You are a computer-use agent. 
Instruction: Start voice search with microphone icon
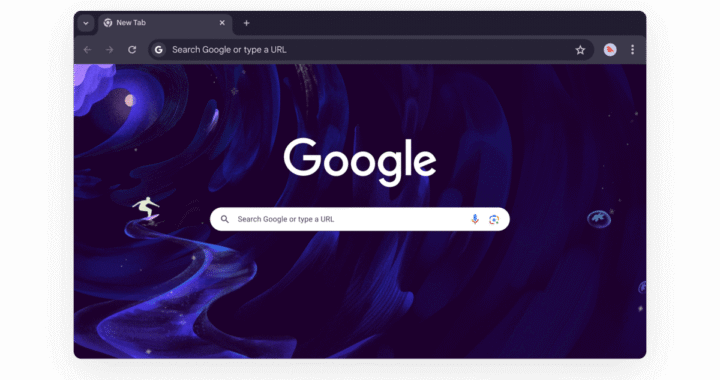coord(475,219)
